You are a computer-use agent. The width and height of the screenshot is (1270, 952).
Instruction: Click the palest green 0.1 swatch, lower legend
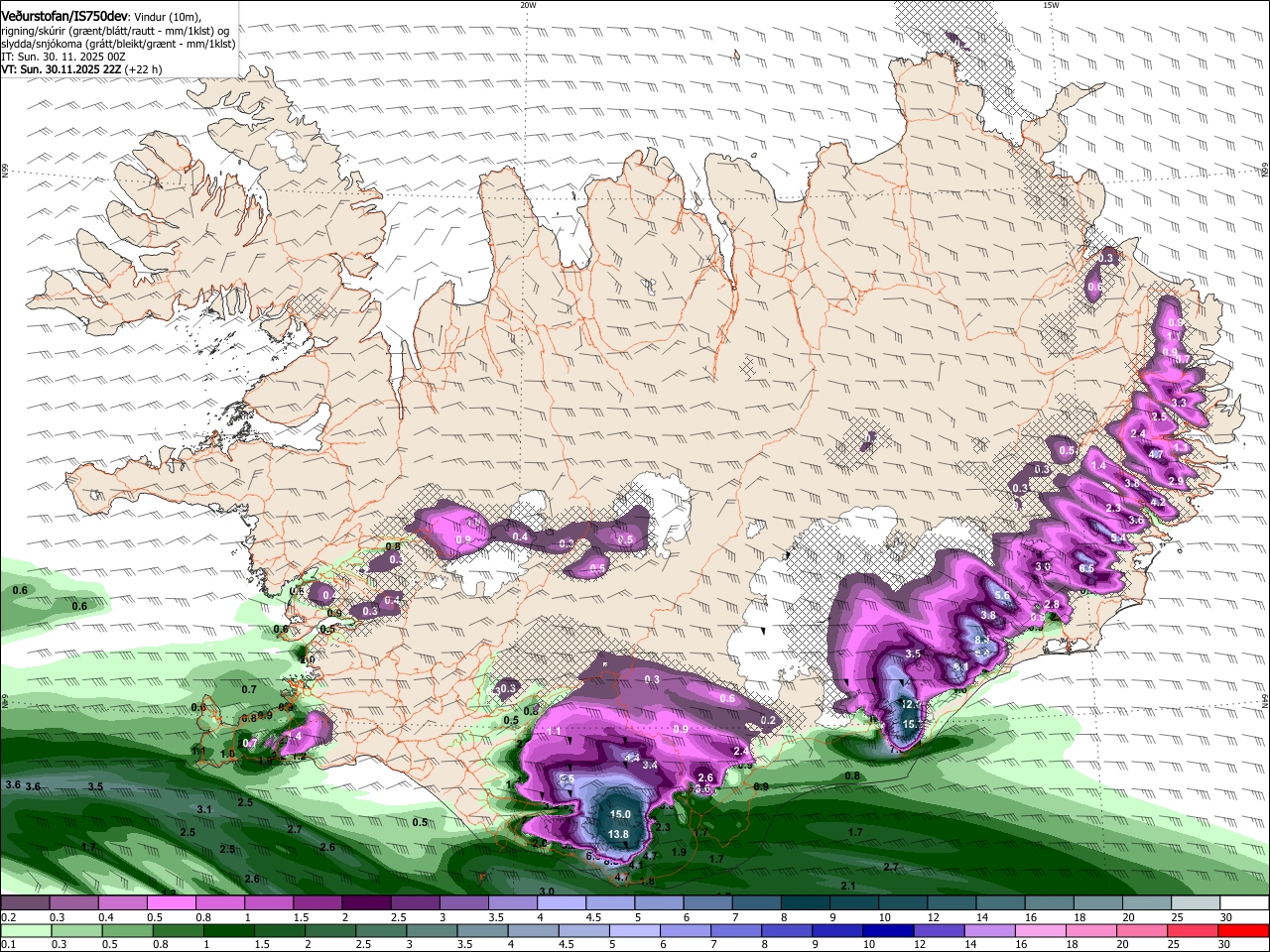[x=25, y=931]
